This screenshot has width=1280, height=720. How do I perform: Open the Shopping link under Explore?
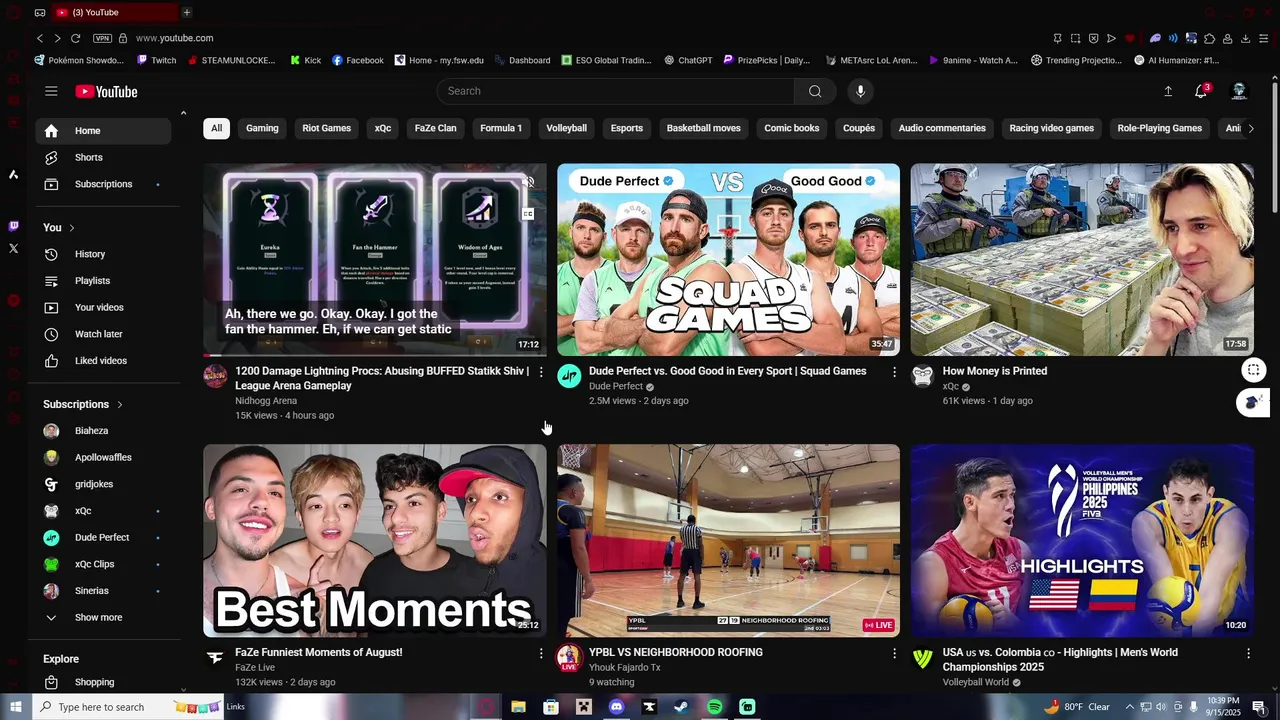click(103, 682)
